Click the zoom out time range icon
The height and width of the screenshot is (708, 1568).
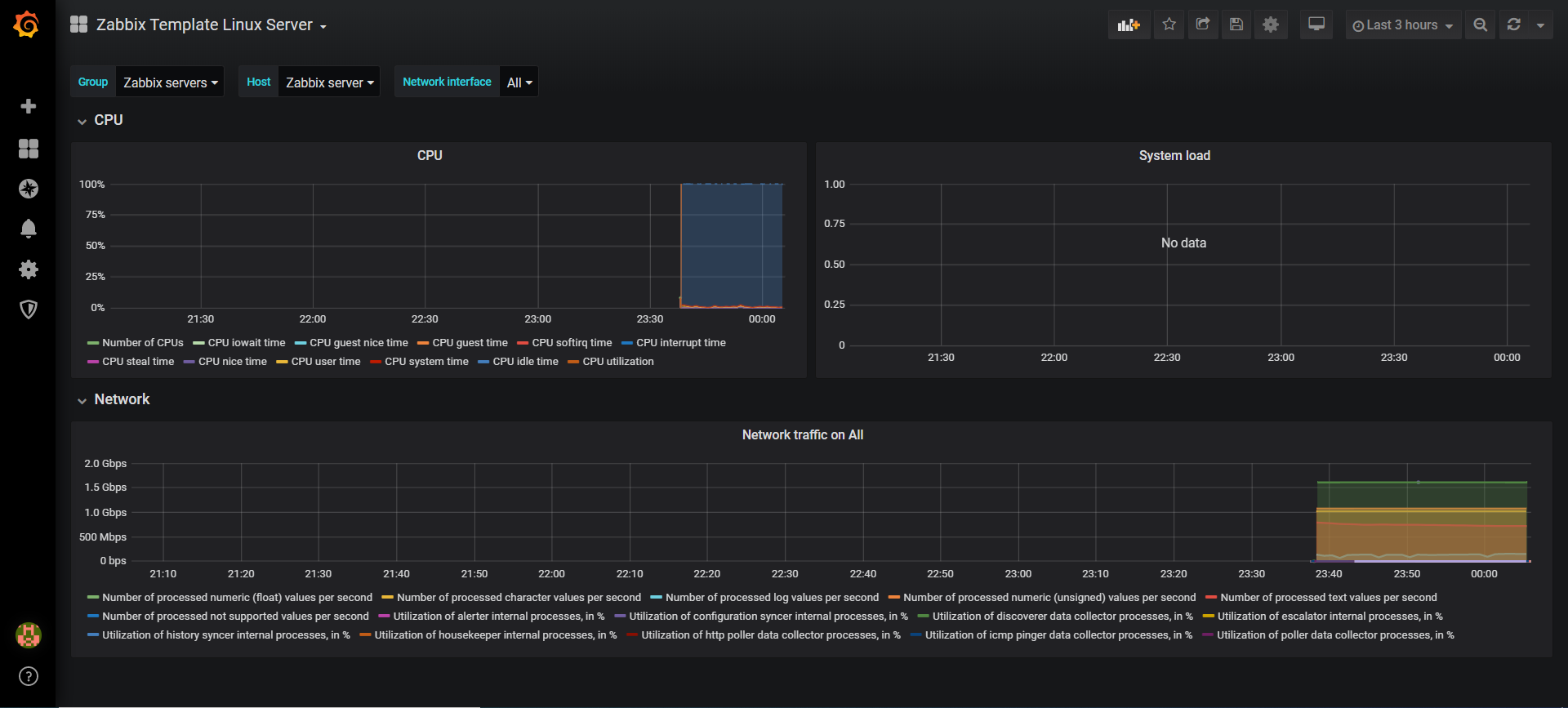click(x=1481, y=24)
